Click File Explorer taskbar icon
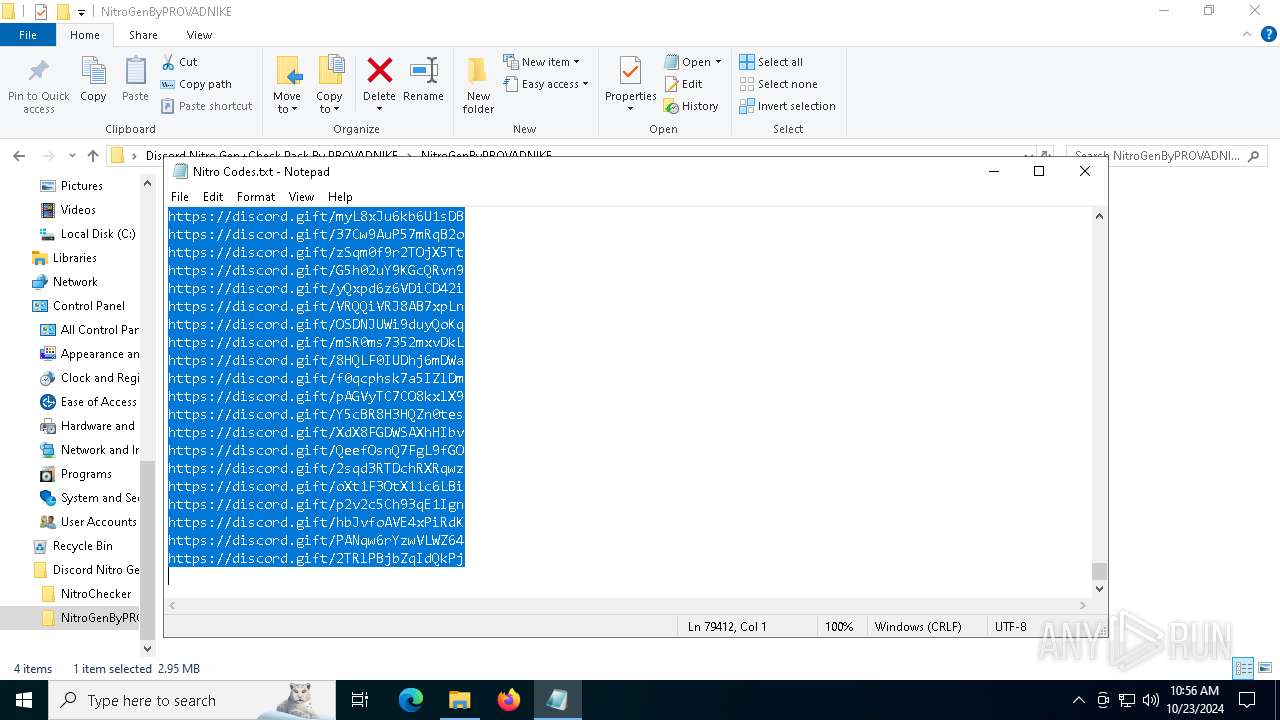 pos(460,700)
